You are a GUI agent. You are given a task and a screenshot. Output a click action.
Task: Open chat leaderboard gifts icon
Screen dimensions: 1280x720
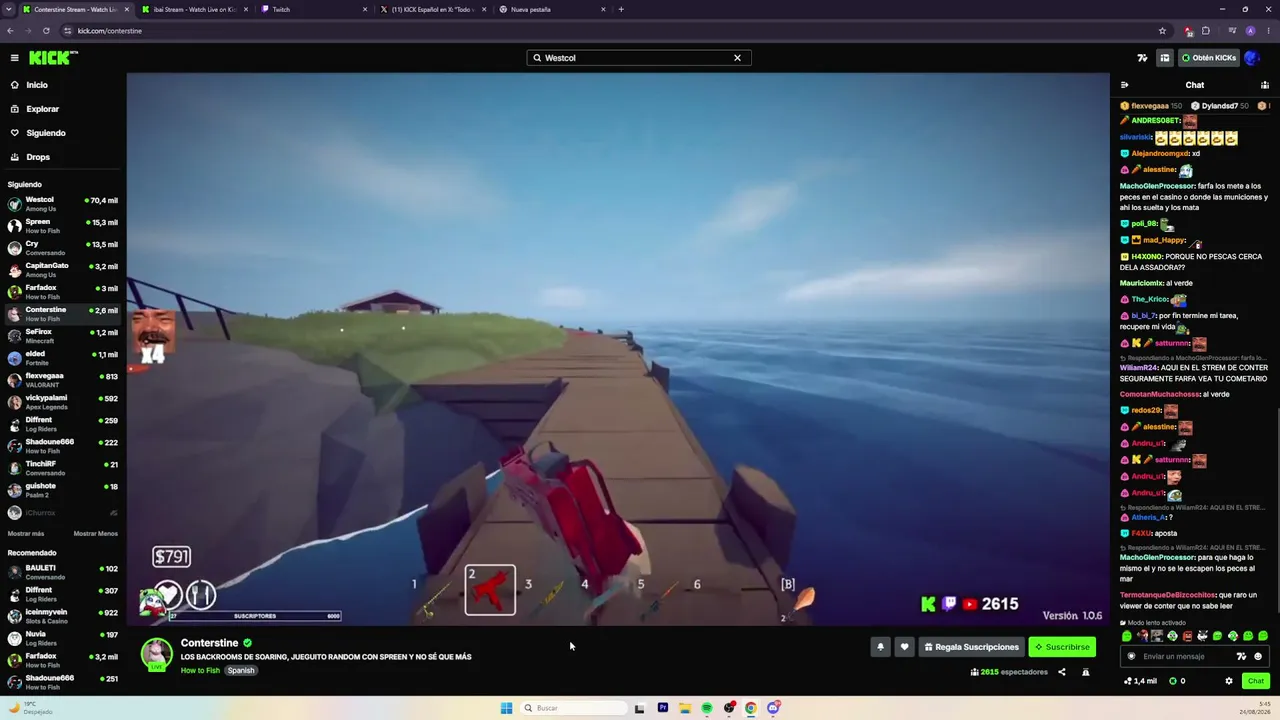1265,85
